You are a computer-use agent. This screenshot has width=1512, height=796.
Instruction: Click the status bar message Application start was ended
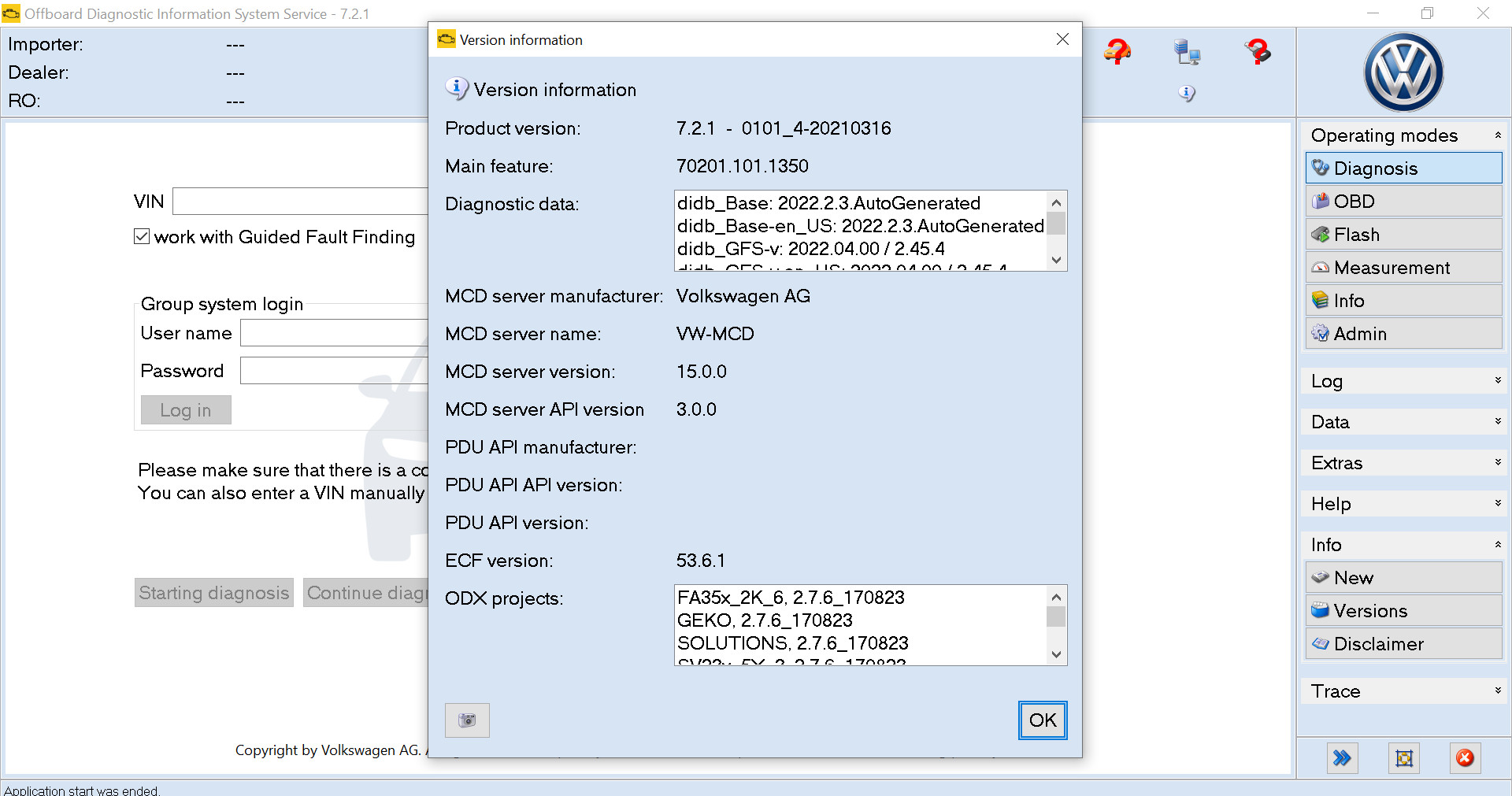pyautogui.click(x=82, y=790)
